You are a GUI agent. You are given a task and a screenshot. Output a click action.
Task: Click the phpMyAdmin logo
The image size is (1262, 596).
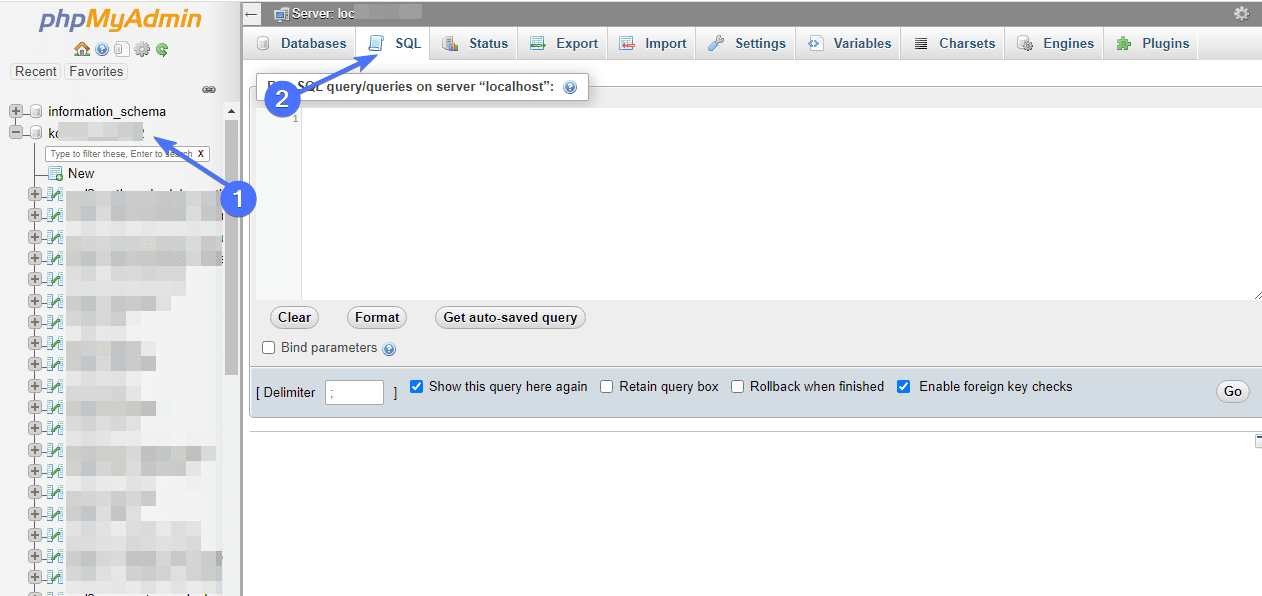(x=120, y=20)
